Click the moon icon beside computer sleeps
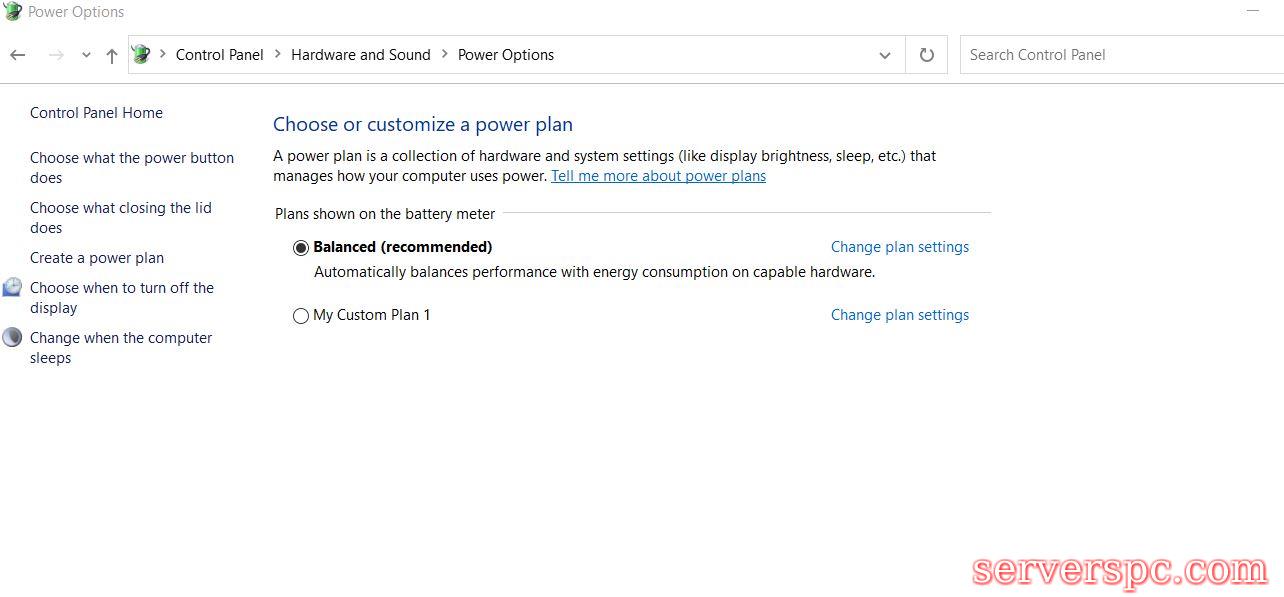The height and width of the screenshot is (597, 1284). (12, 338)
